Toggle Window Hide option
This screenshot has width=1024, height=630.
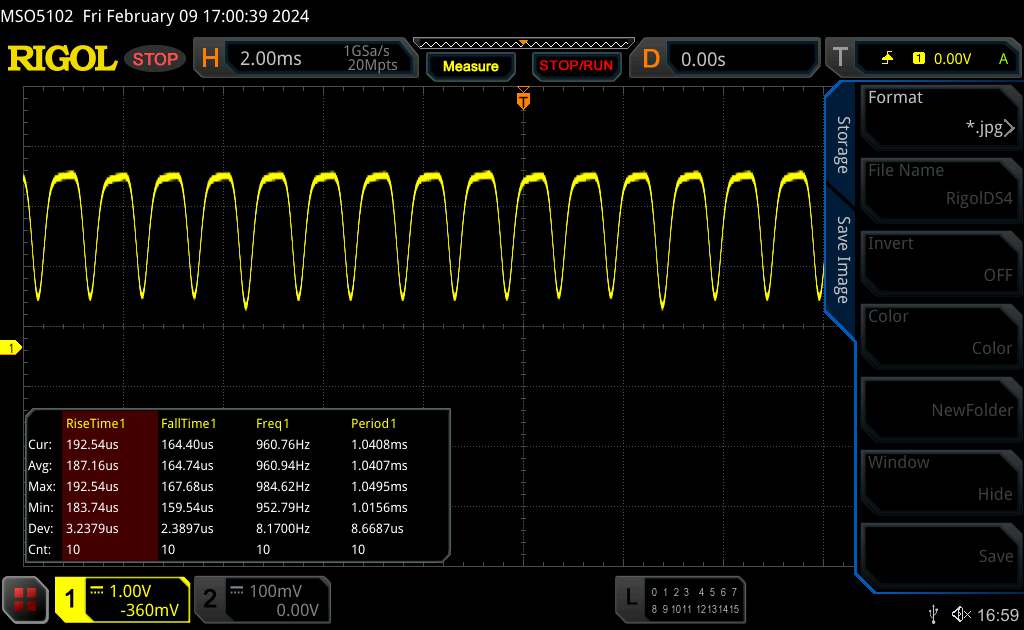(x=940, y=481)
